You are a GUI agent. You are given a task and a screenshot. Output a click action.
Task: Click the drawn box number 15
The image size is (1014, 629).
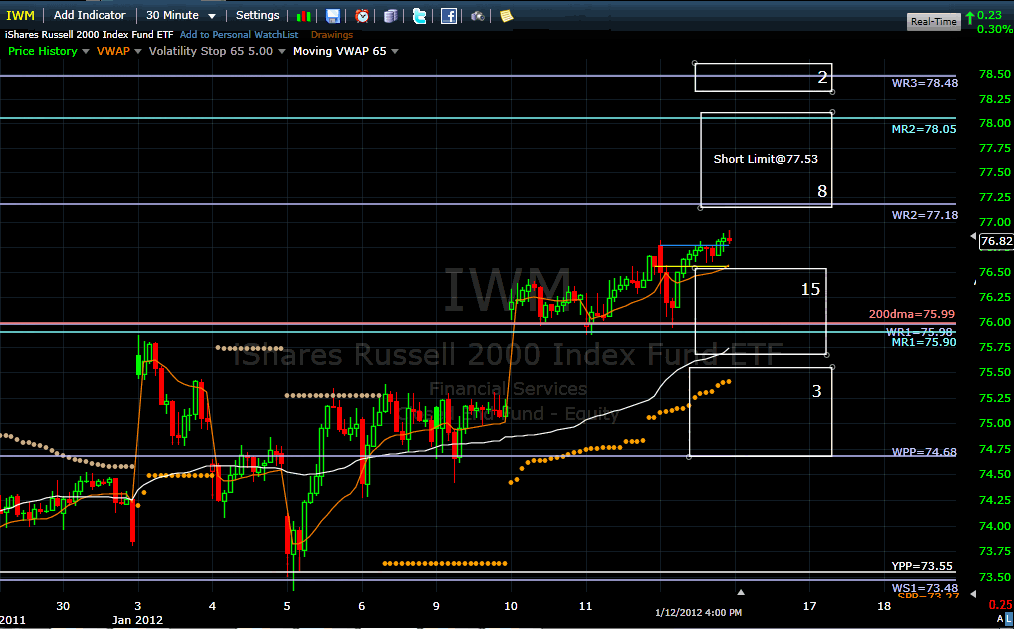click(x=810, y=289)
